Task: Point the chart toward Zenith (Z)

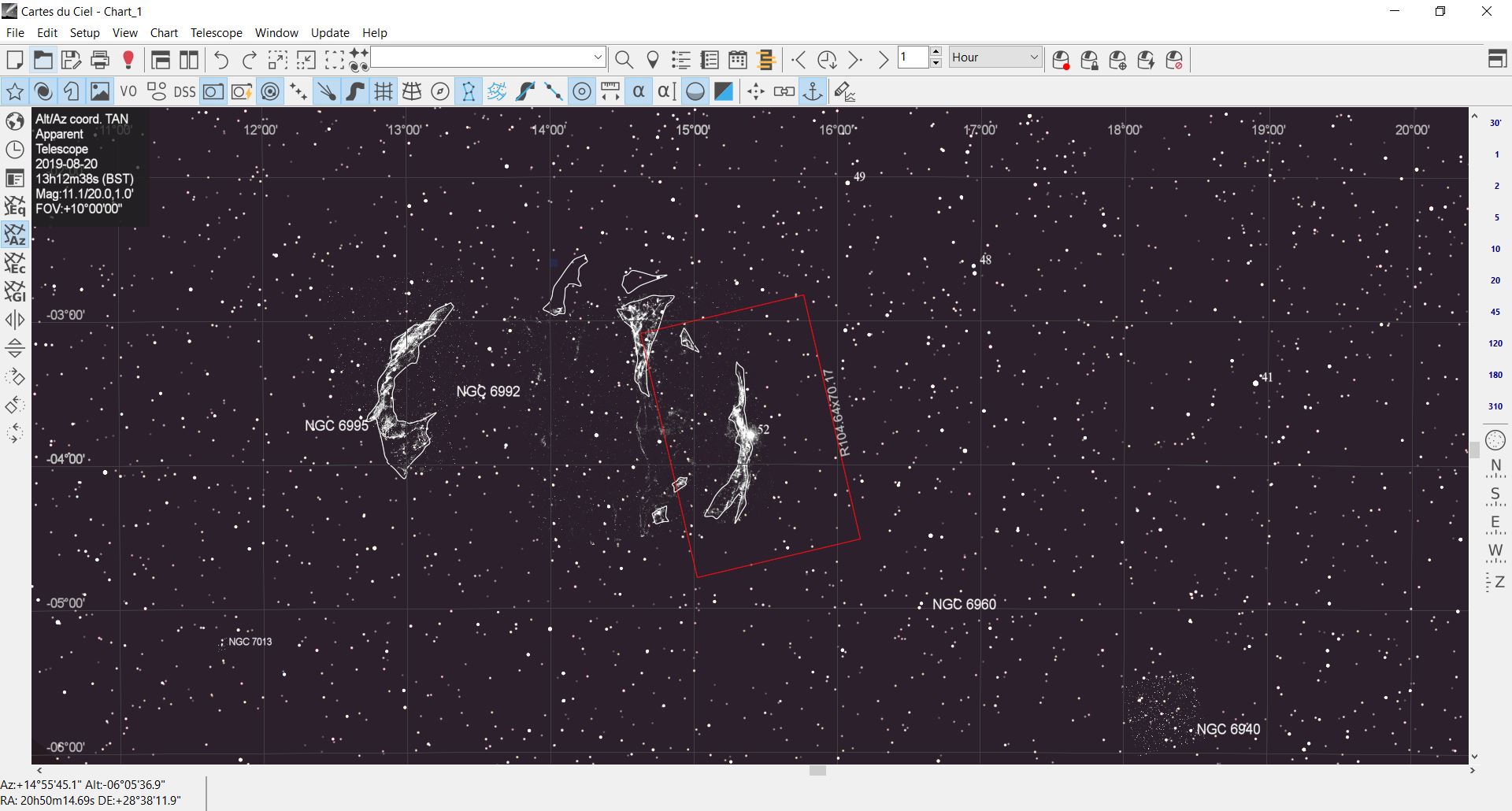Action: [1495, 583]
